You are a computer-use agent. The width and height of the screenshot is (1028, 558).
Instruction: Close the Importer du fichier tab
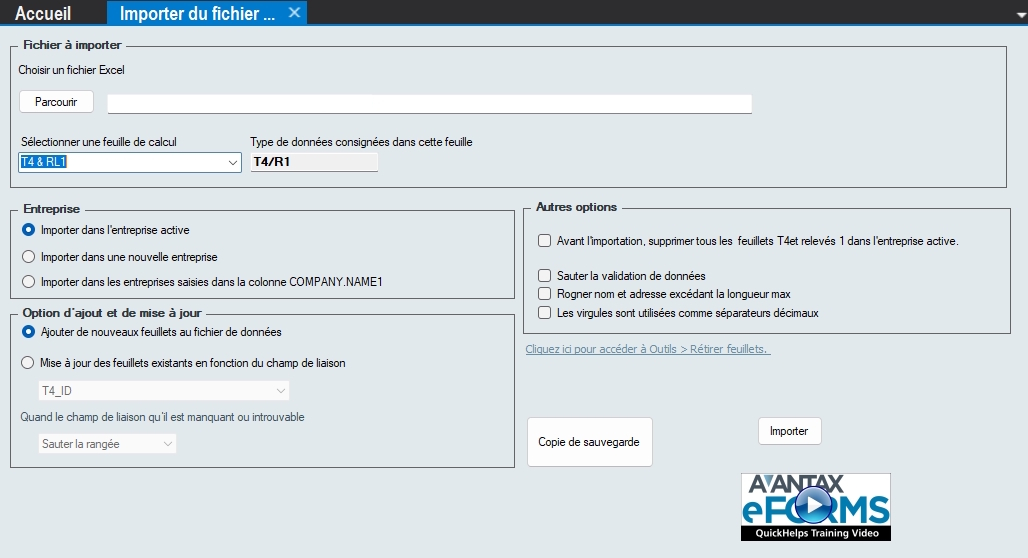(293, 13)
